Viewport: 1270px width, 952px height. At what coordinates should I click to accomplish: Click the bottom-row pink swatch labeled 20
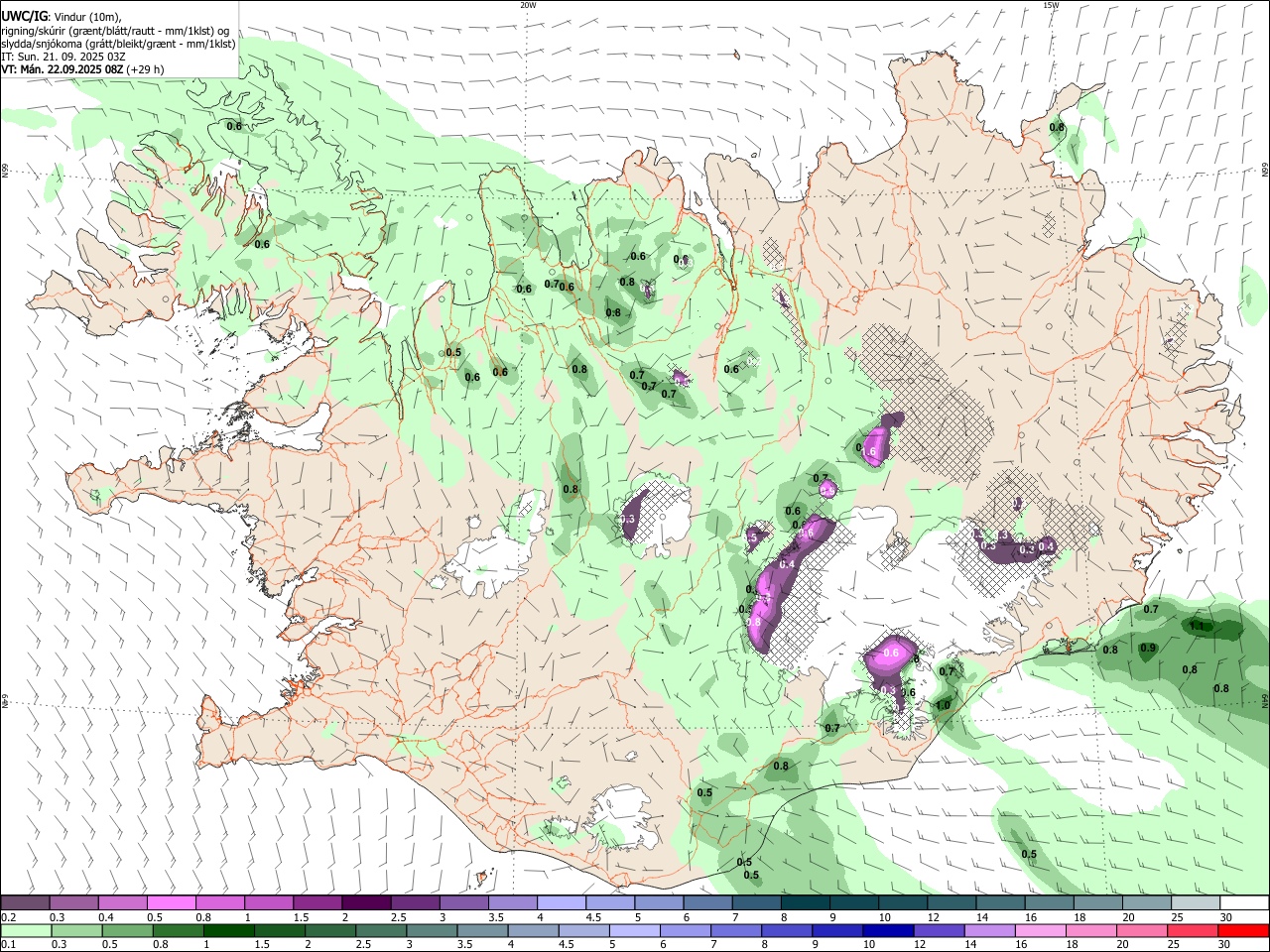[x=1142, y=930]
